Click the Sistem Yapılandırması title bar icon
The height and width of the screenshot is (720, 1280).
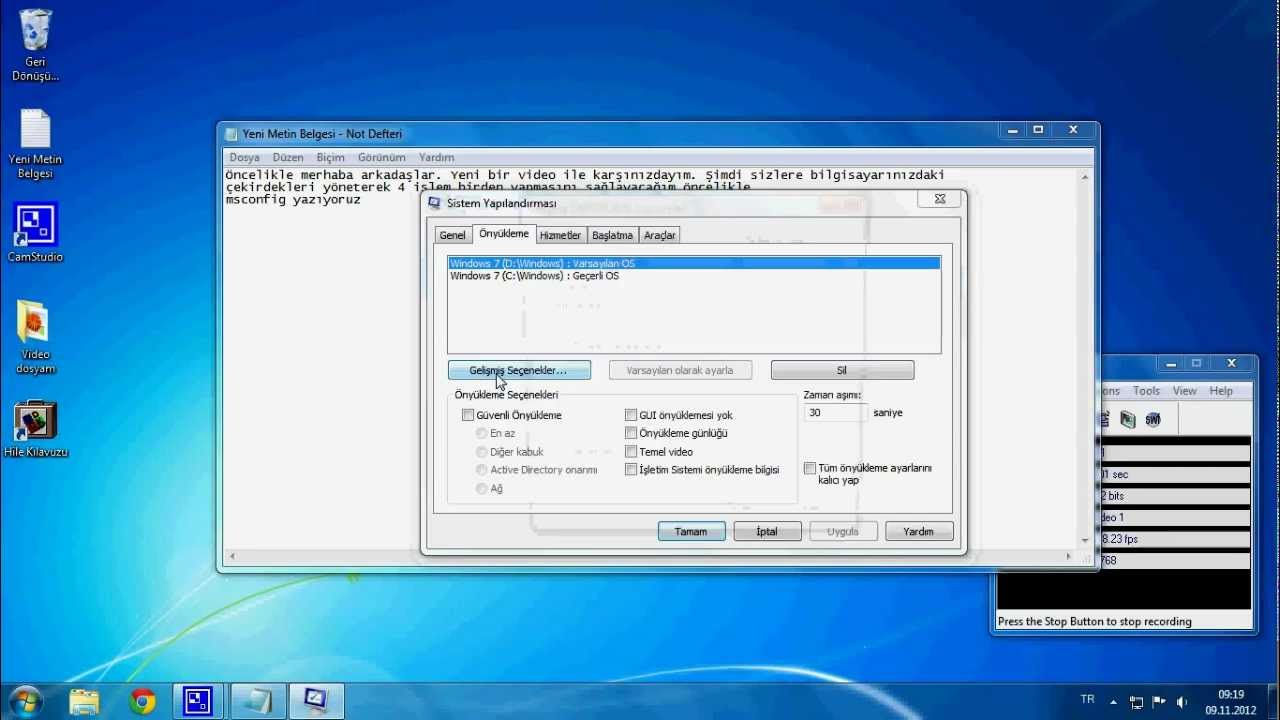pyautogui.click(x=434, y=203)
